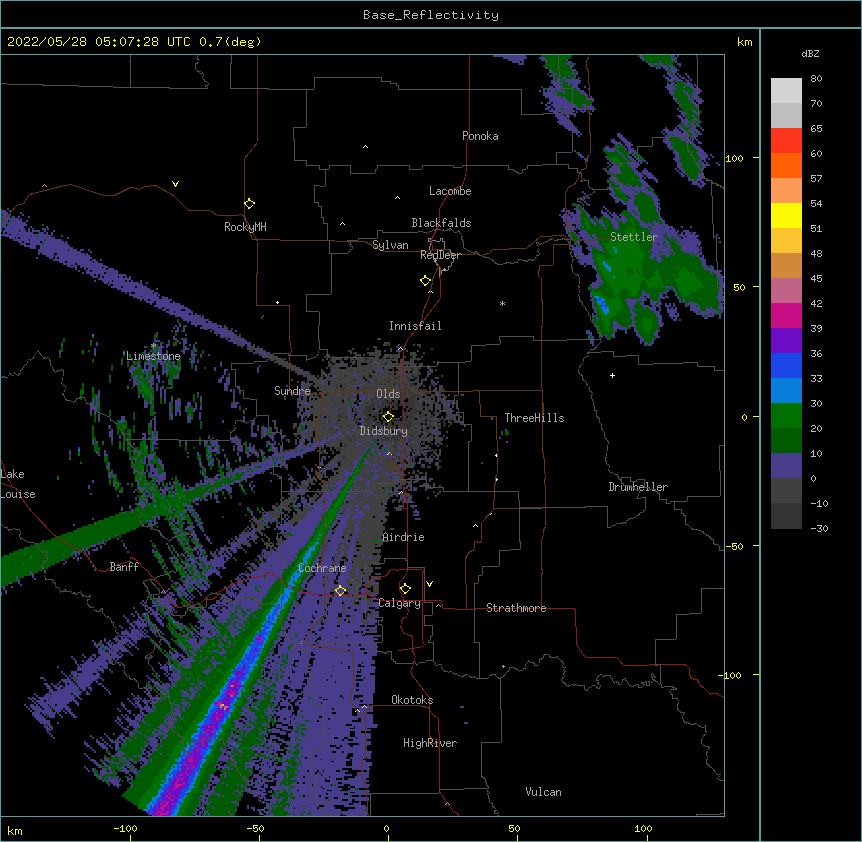Click the 50 tick label on bottom axis

click(514, 828)
